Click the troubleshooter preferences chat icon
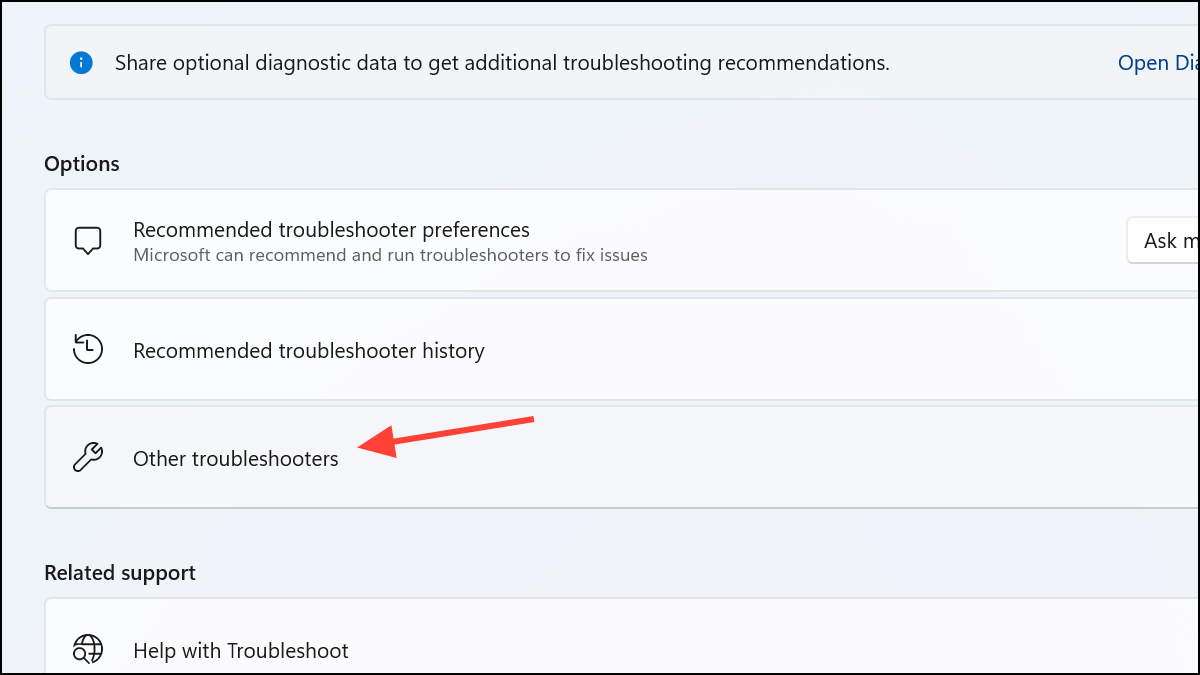 88,239
